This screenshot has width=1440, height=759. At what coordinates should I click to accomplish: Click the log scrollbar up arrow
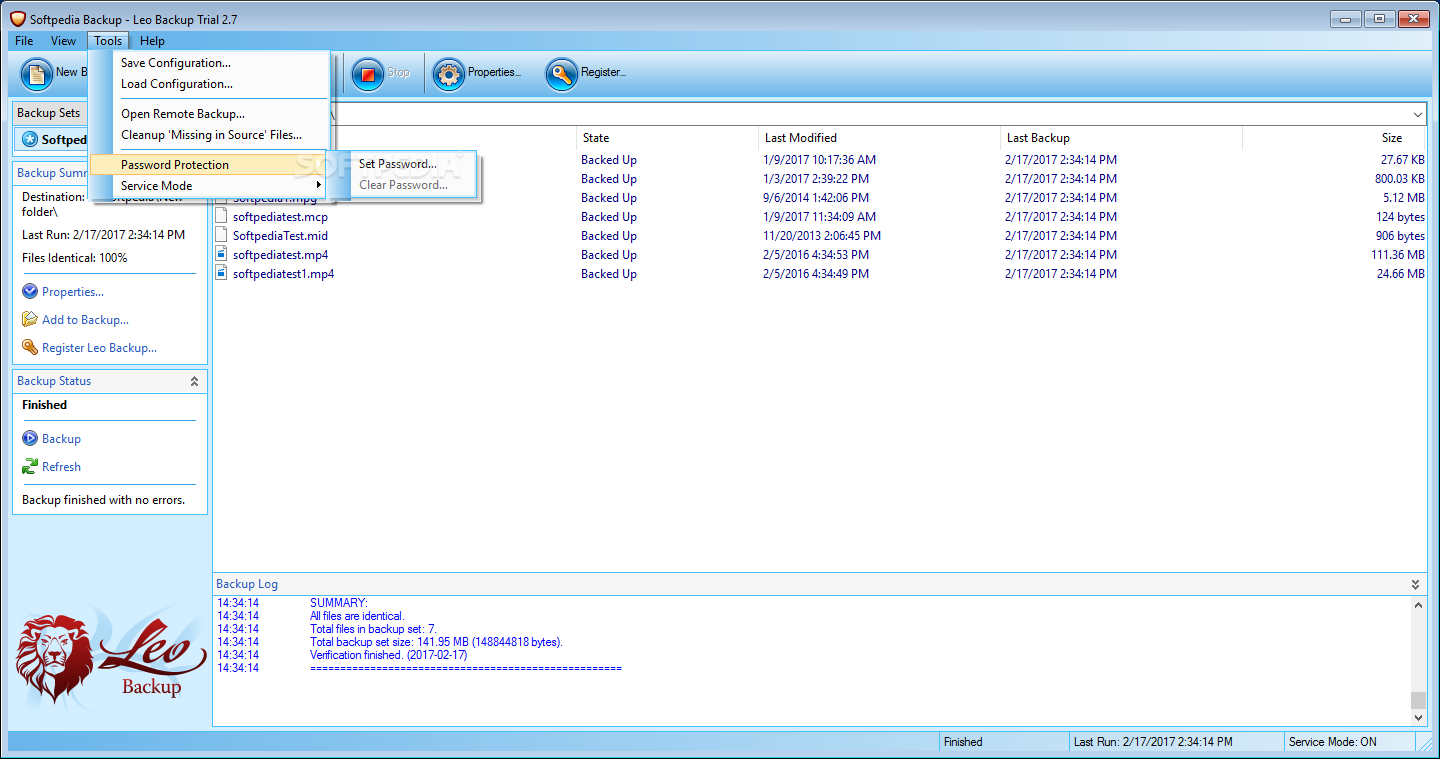click(1418, 605)
